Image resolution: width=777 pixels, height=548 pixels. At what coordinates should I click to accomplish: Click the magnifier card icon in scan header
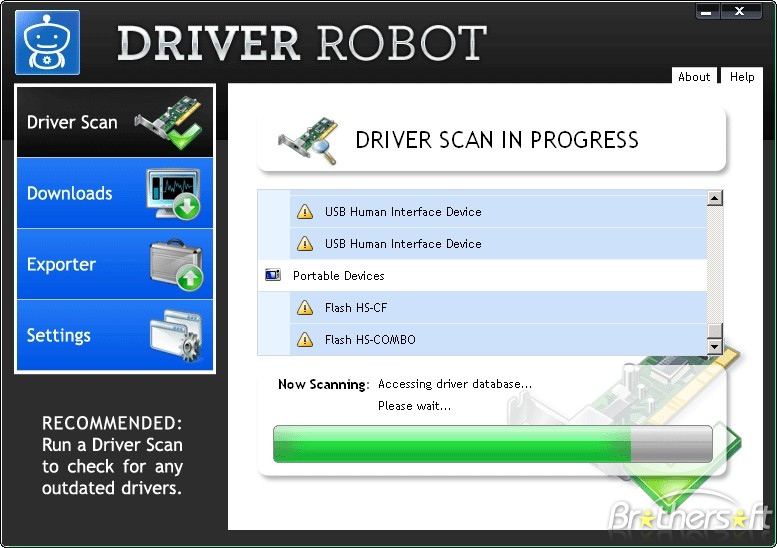(x=305, y=140)
